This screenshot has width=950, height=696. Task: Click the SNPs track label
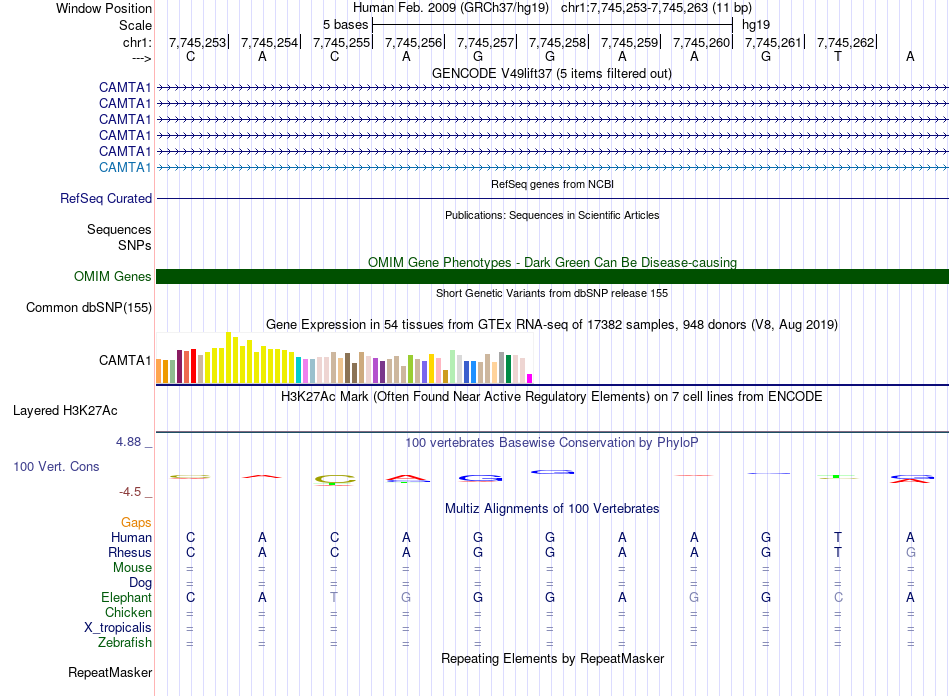pos(135,245)
